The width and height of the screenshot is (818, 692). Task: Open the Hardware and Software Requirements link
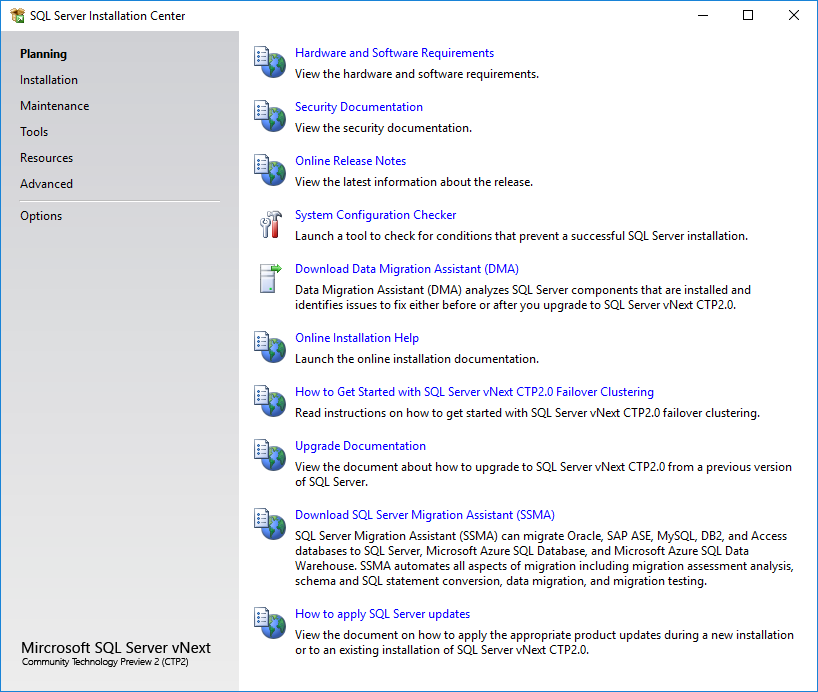tap(393, 52)
